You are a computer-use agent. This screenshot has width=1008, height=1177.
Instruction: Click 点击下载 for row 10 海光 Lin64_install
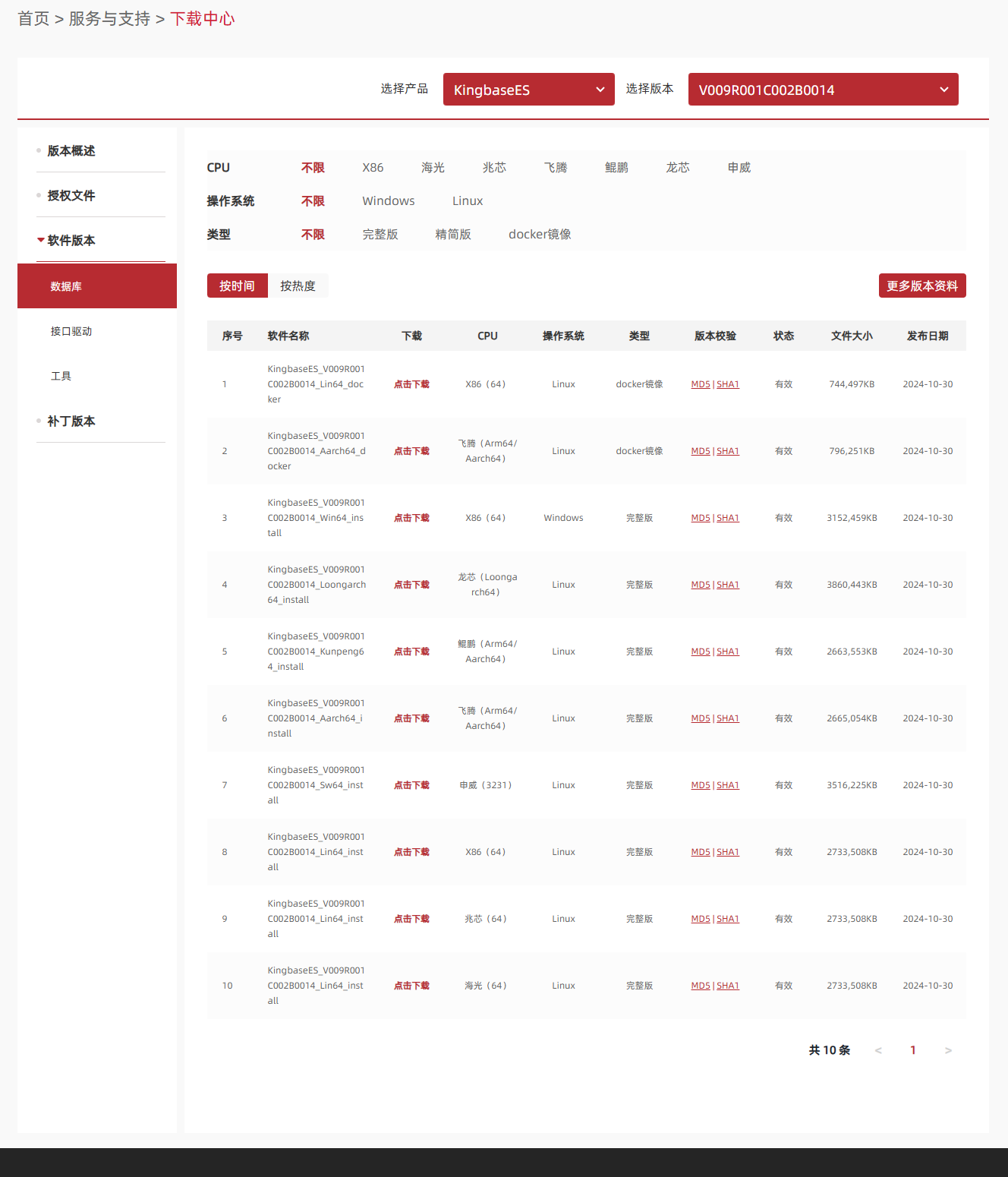(x=411, y=986)
